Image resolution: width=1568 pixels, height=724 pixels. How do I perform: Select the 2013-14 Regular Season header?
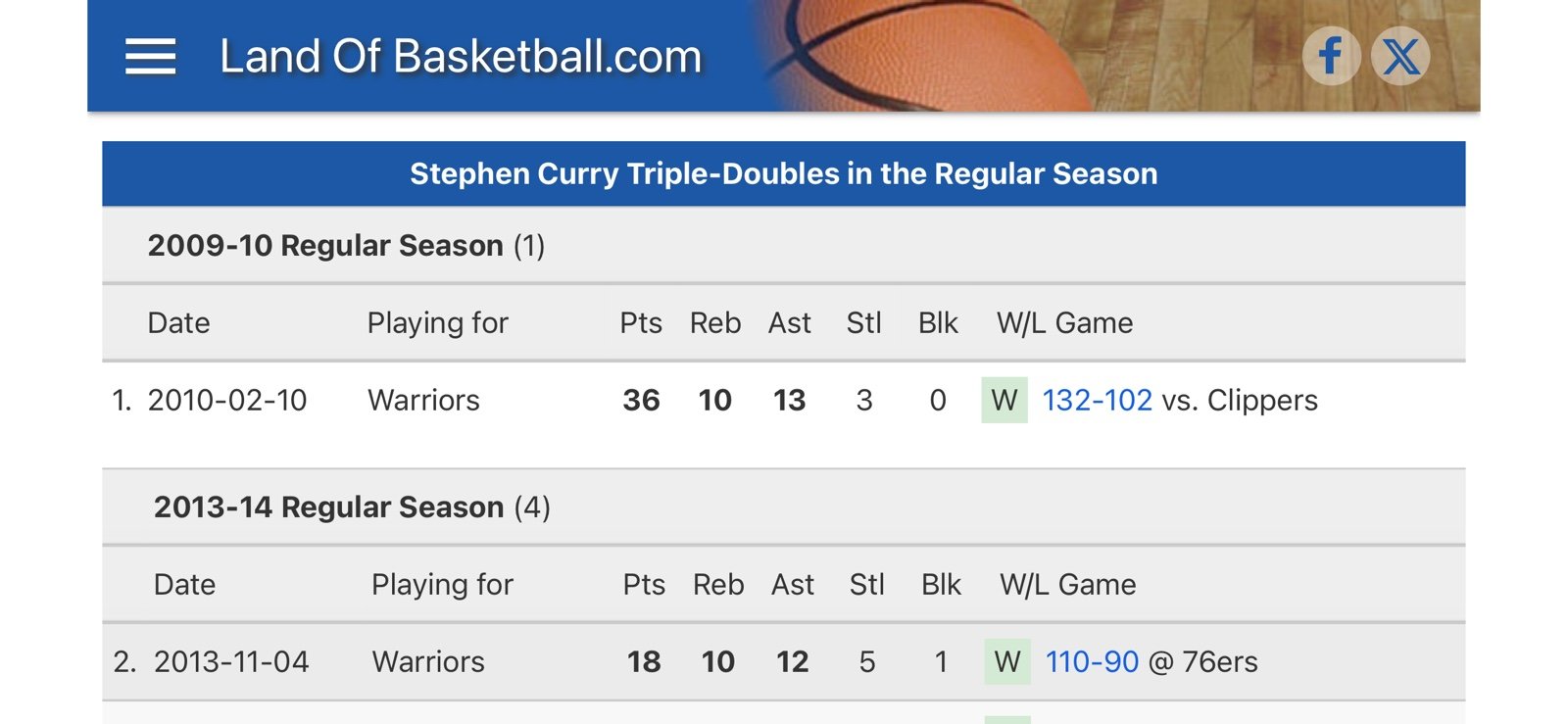click(352, 507)
